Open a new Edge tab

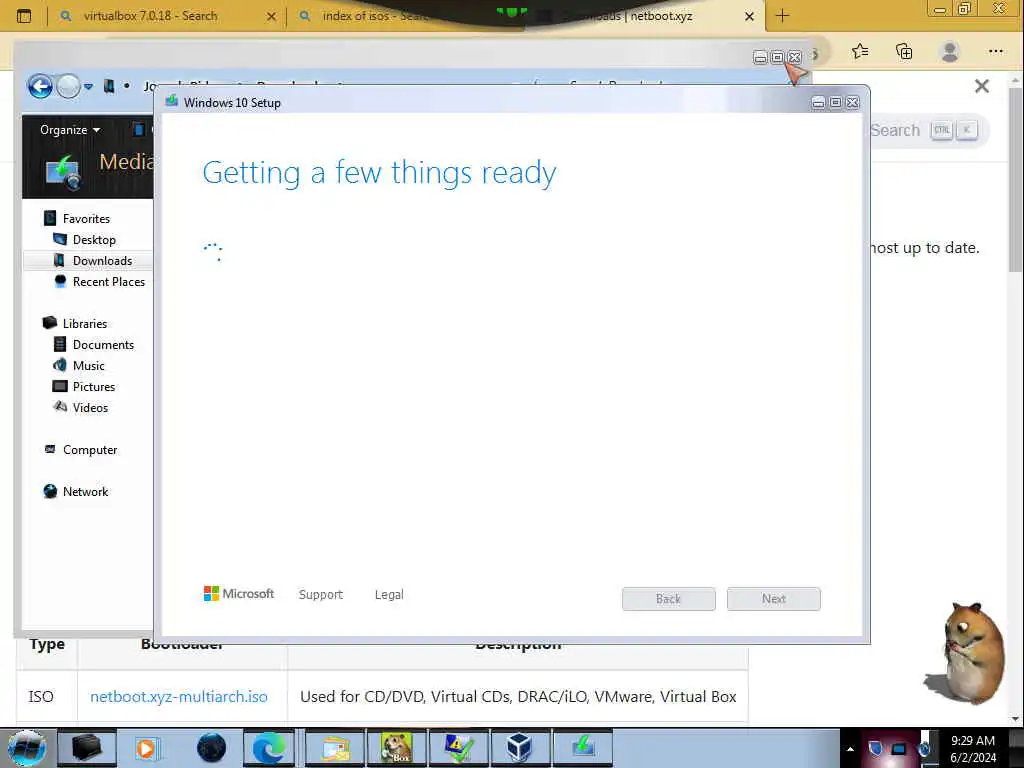point(782,16)
